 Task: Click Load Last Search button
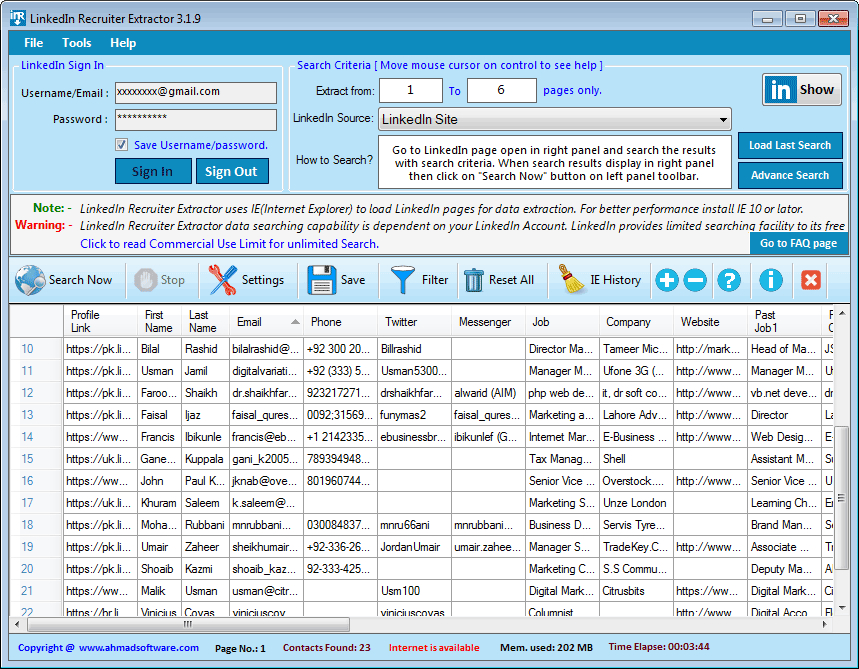pos(790,145)
